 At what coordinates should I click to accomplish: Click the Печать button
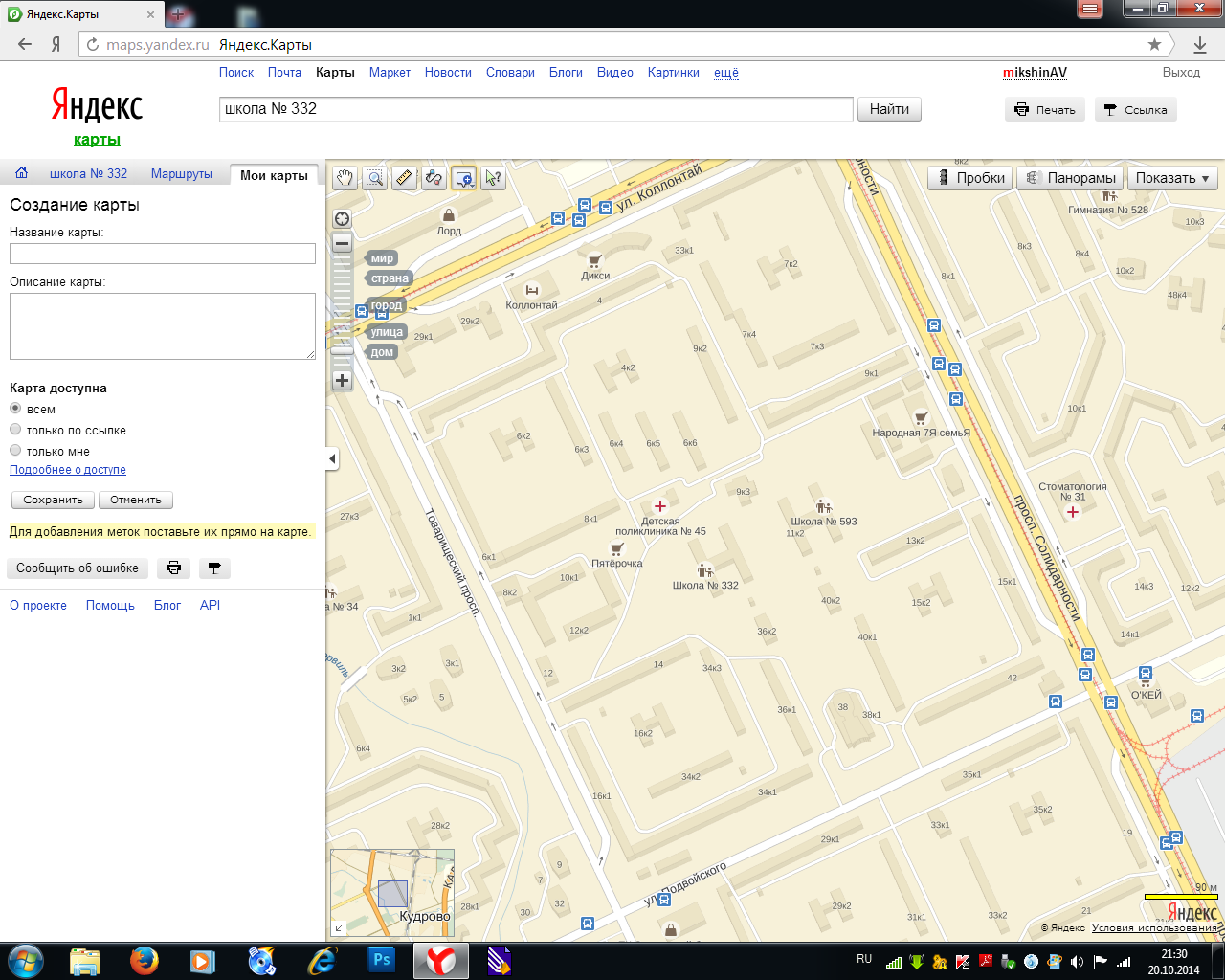(1045, 110)
